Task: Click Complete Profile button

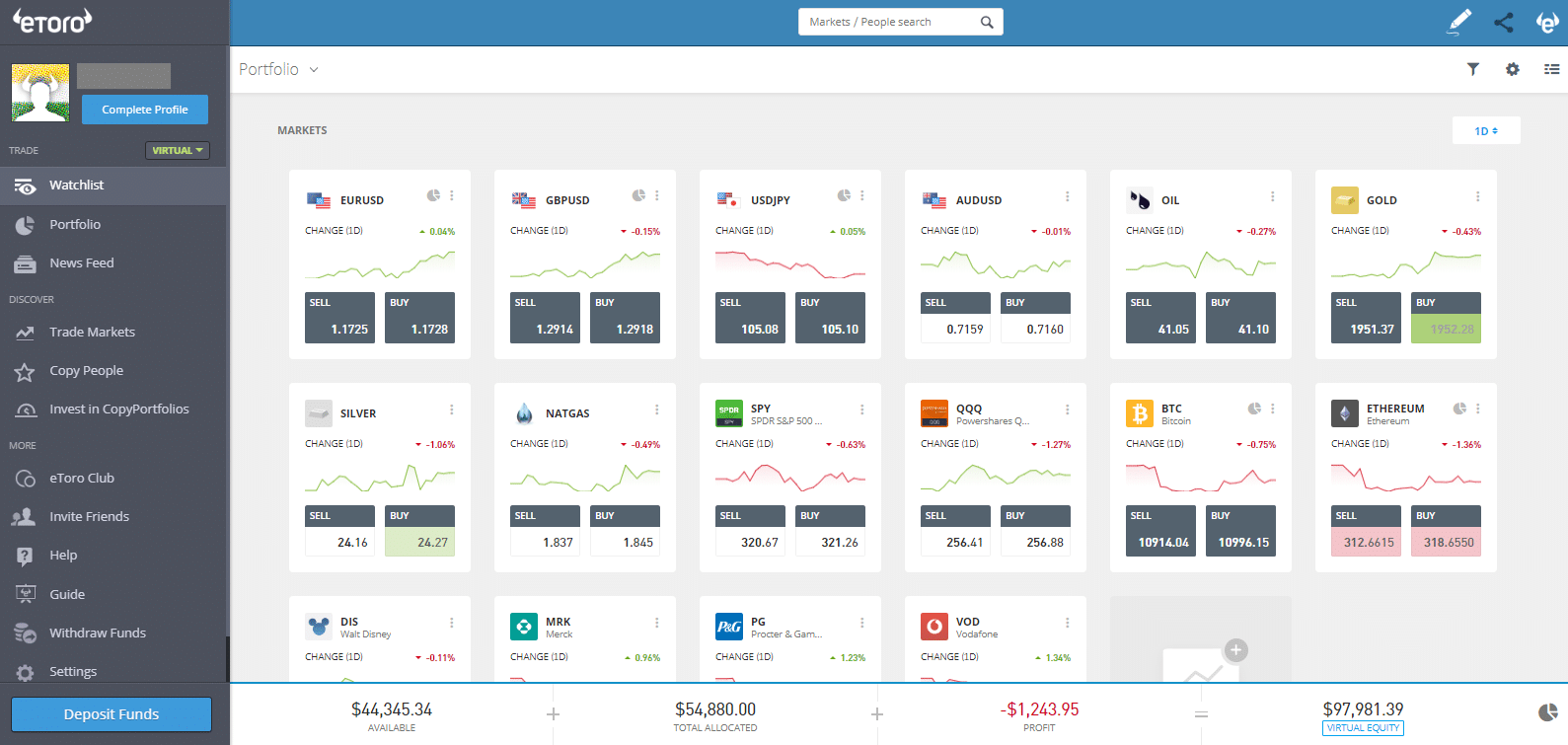Action: [x=145, y=110]
